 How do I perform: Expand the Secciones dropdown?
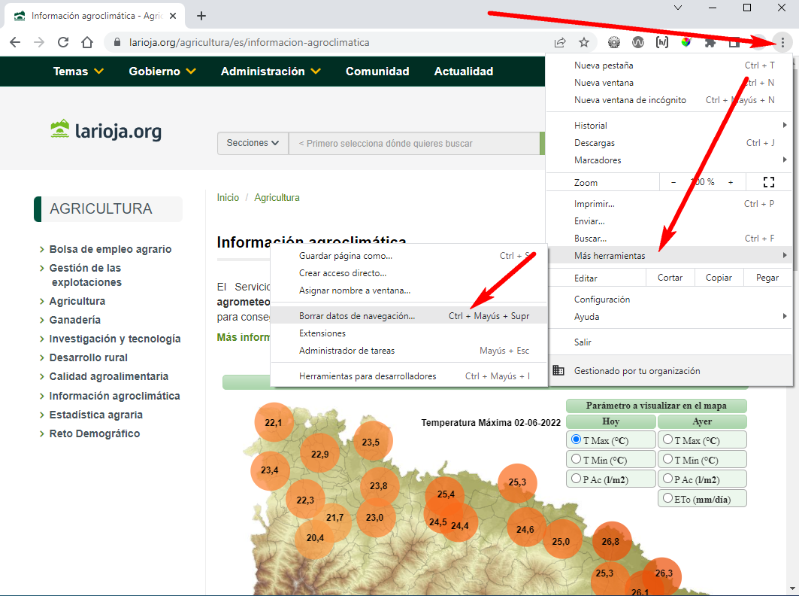pos(252,143)
